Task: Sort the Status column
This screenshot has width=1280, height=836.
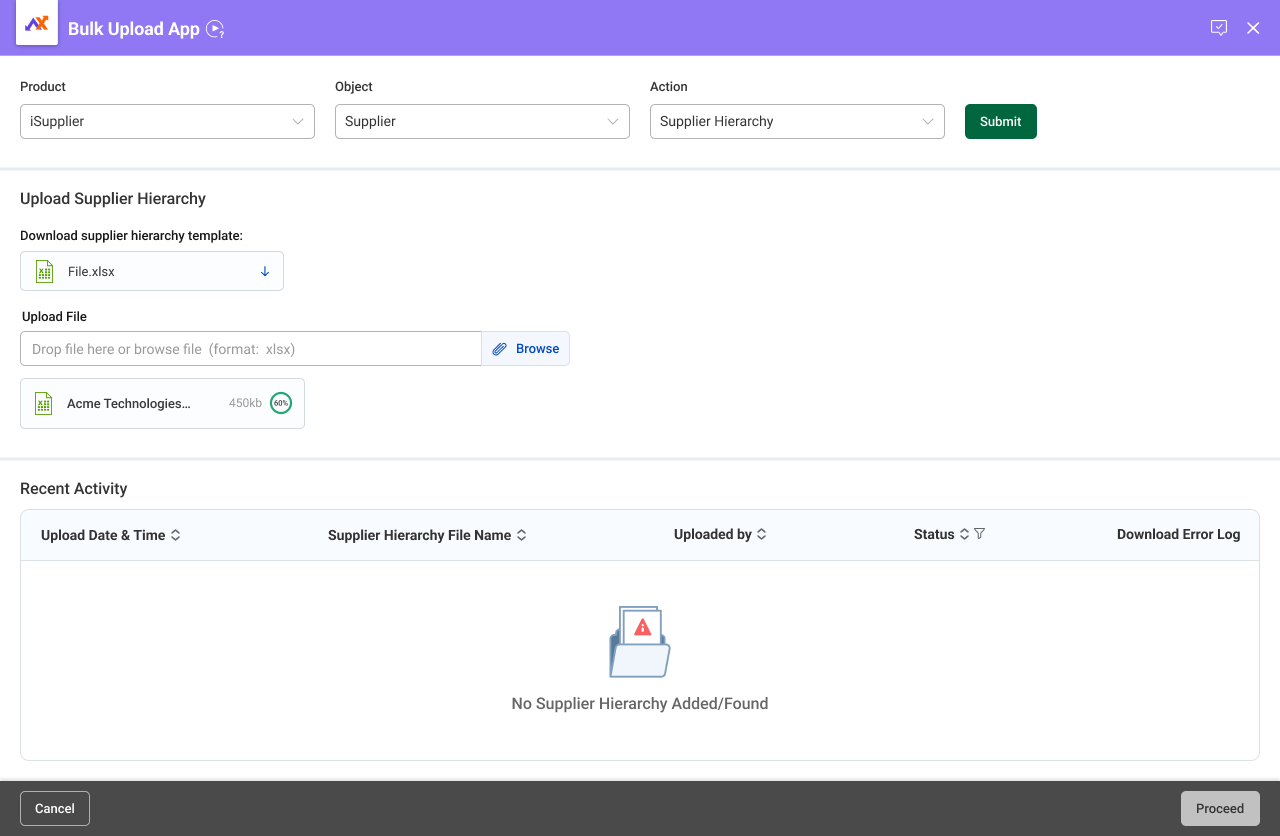Action: coord(964,534)
